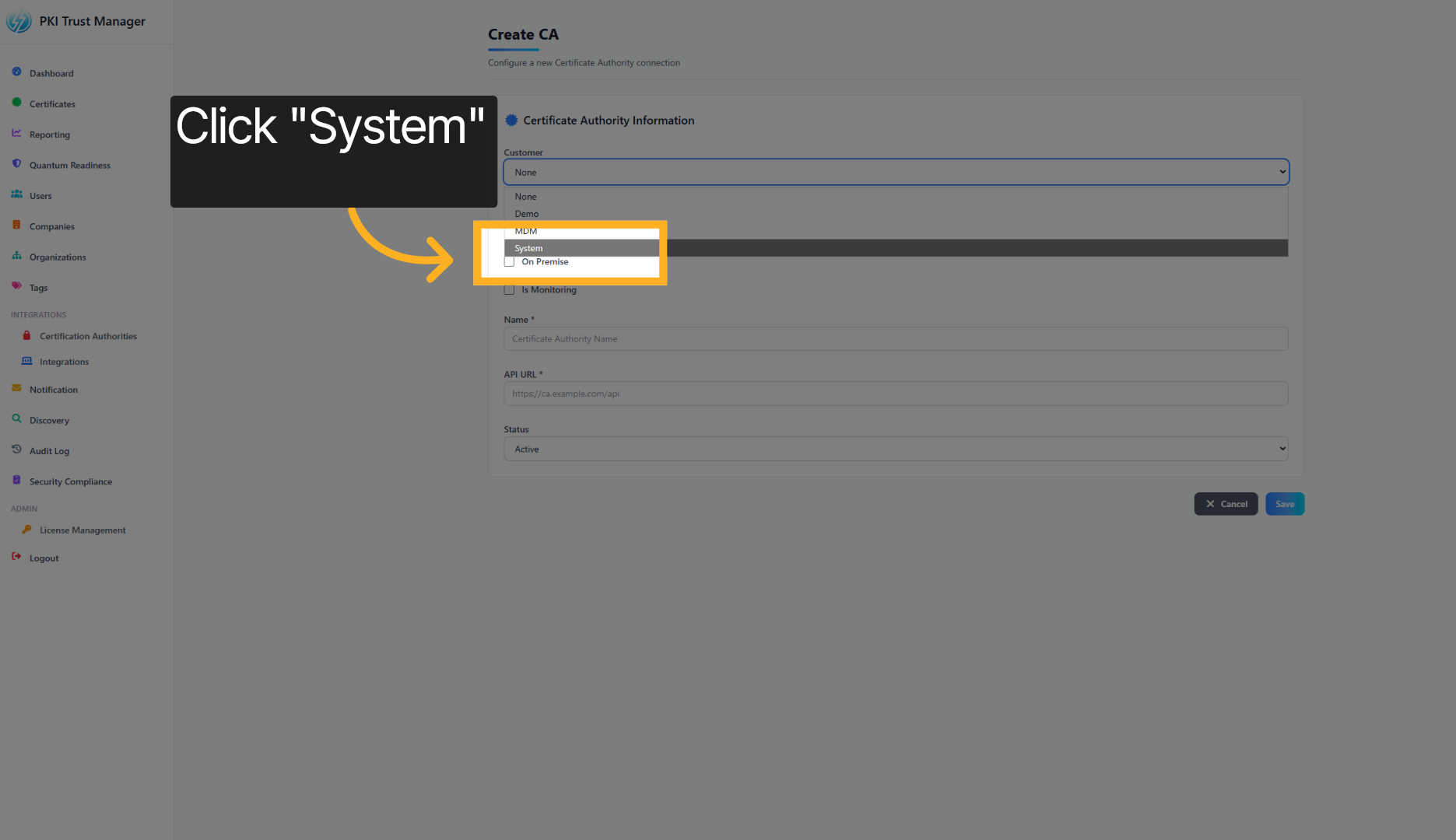Toggle the On Premise checkbox
The width and height of the screenshot is (1456, 840).
tap(509, 262)
